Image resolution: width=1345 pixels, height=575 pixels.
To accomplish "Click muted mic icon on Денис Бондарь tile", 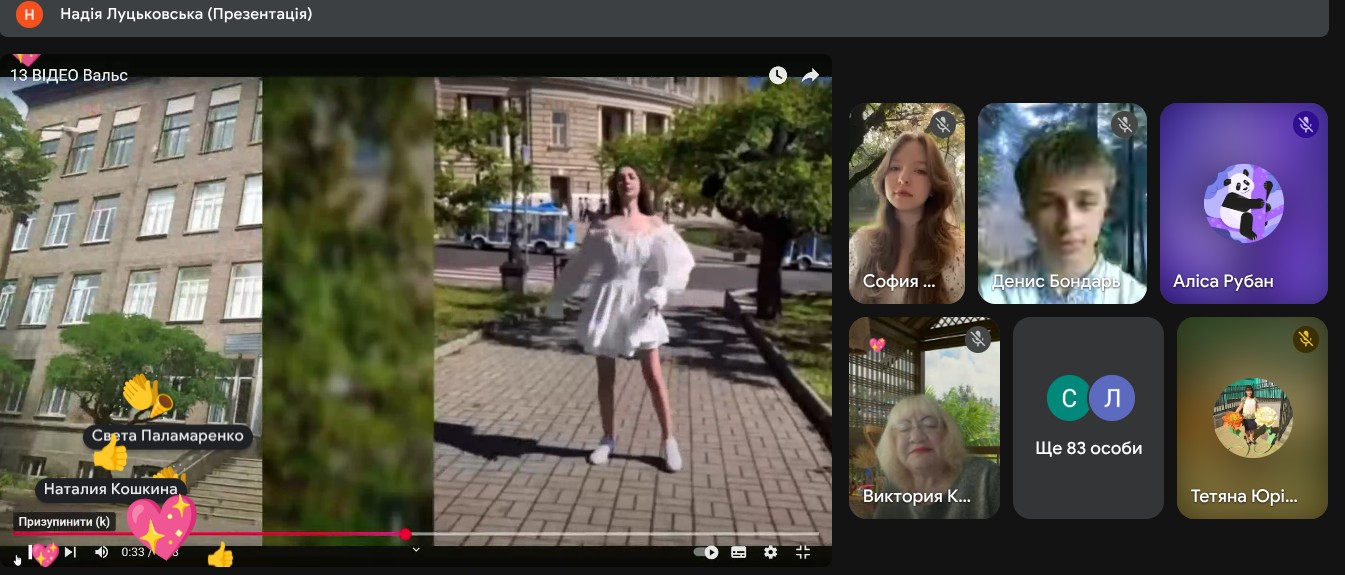I will pyautogui.click(x=1125, y=125).
